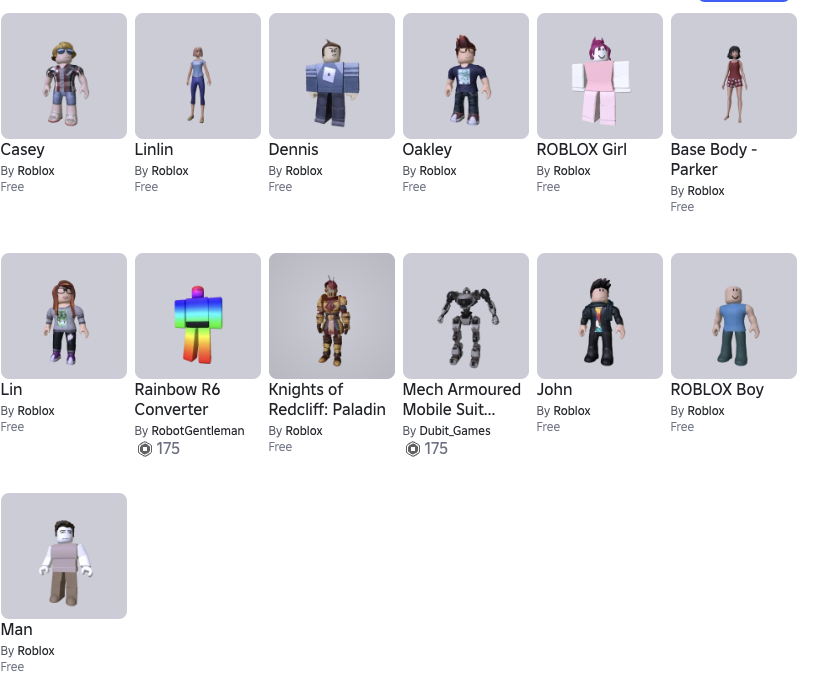Open Roblox creator link under Linlin

(x=170, y=171)
